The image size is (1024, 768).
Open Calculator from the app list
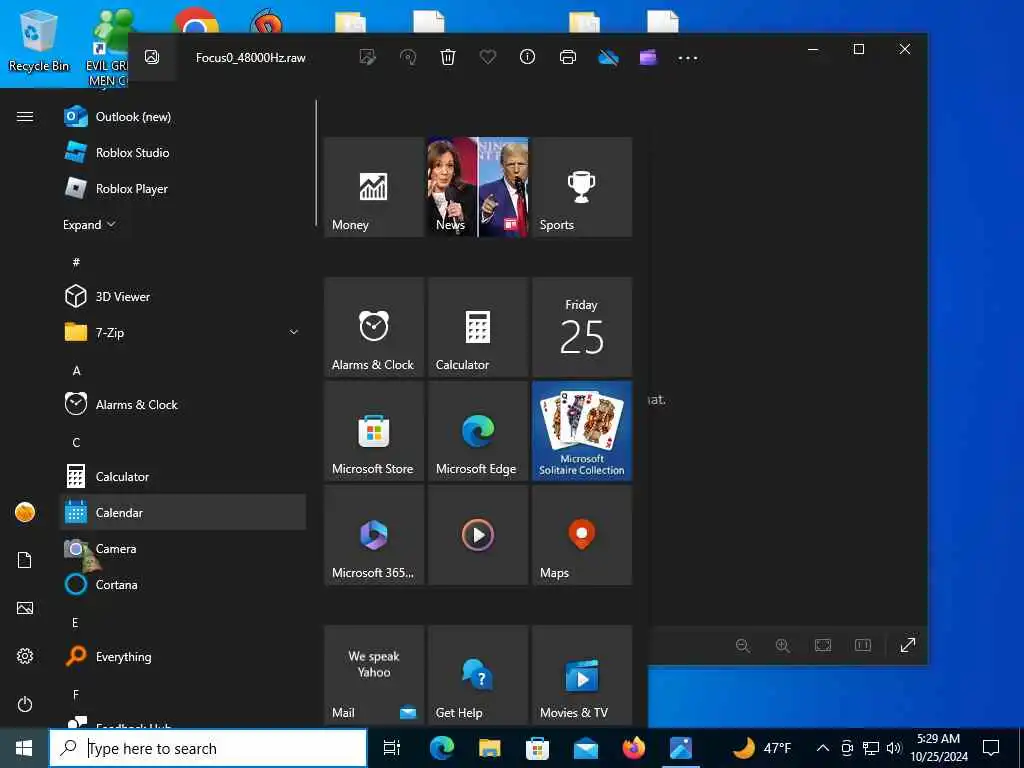183,477
